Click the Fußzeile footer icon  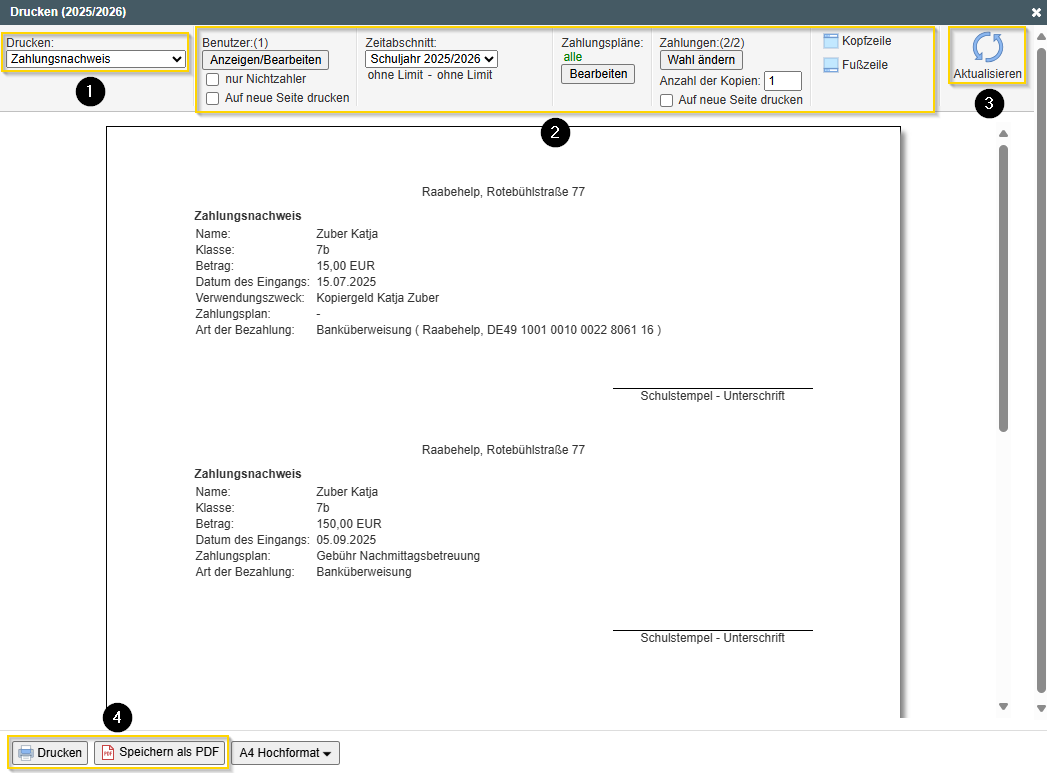pos(831,65)
